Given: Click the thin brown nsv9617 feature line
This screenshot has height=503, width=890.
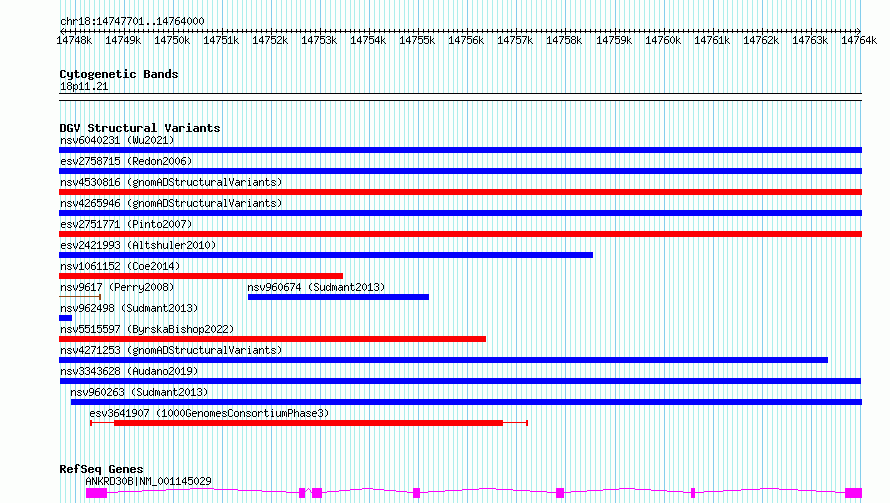Looking at the screenshot, I should pyautogui.click(x=80, y=296).
